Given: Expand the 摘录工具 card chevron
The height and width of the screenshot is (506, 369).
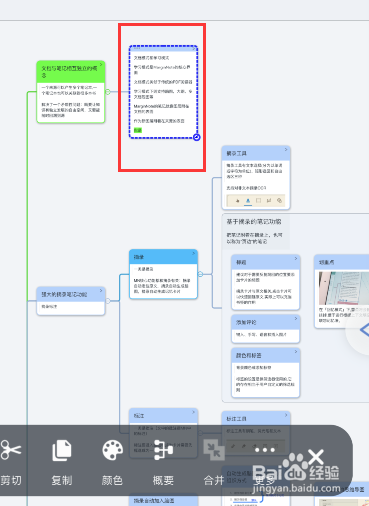Looking at the screenshot, I should click(x=286, y=150).
